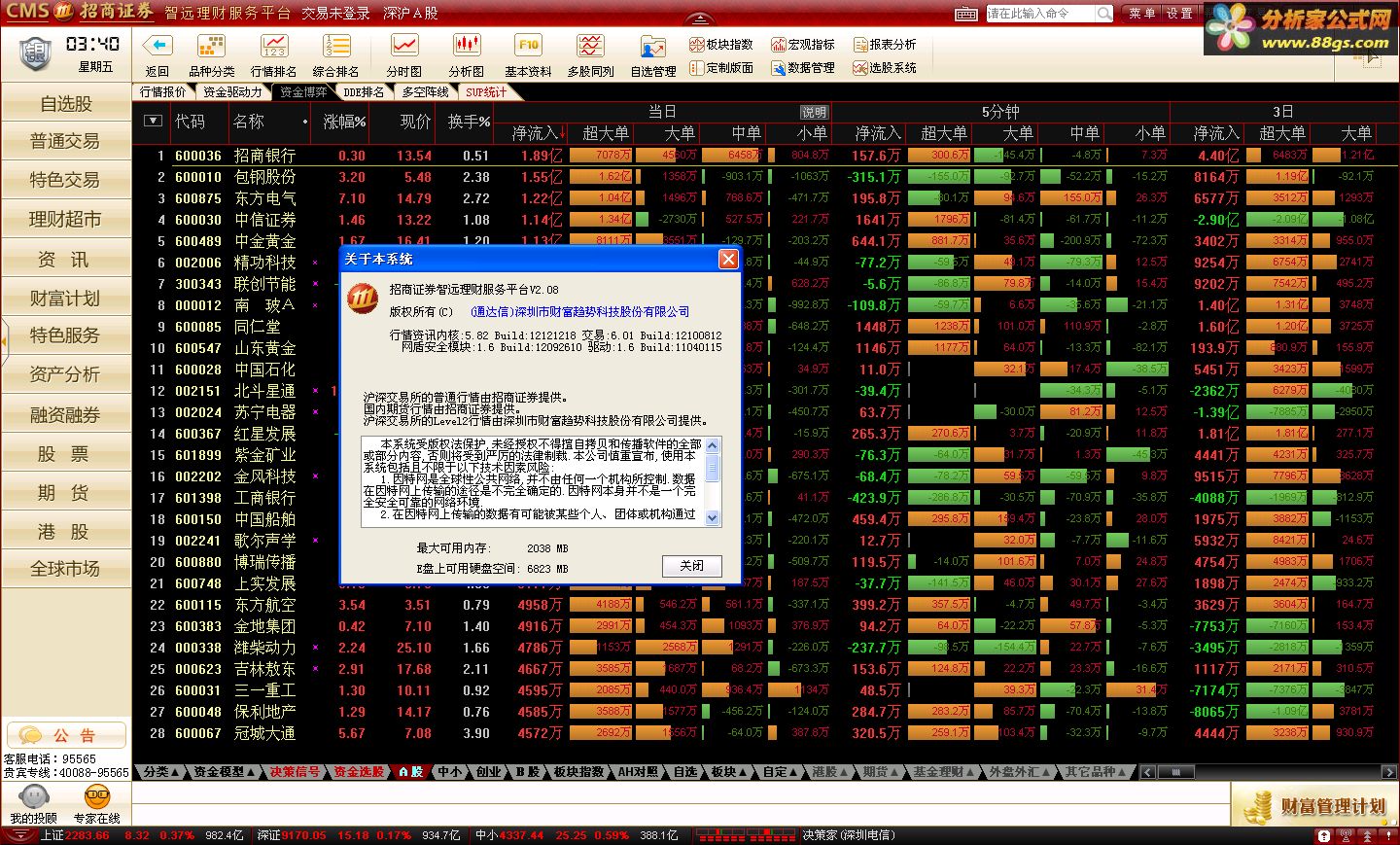The height and width of the screenshot is (845, 1400).
Task: Expand the 基金理财 funds dropdown tab
Action: click(x=945, y=772)
